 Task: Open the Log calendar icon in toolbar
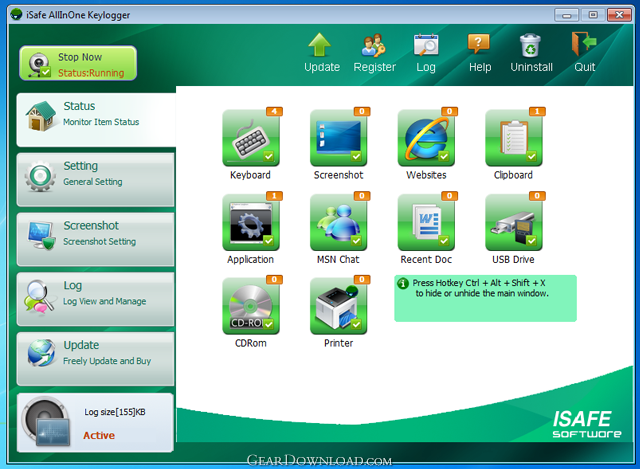pyautogui.click(x=426, y=45)
